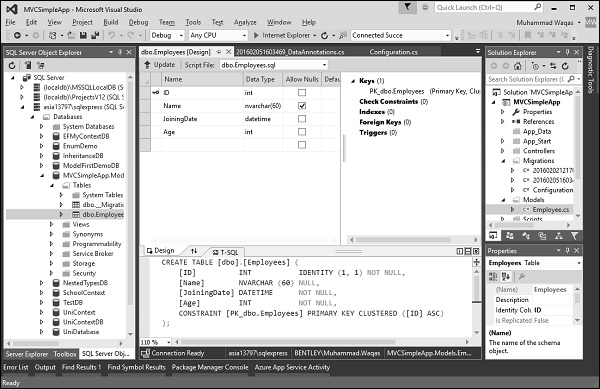The image size is (600, 389).
Task: Click the Add SQL Server icon
Action: point(28,65)
